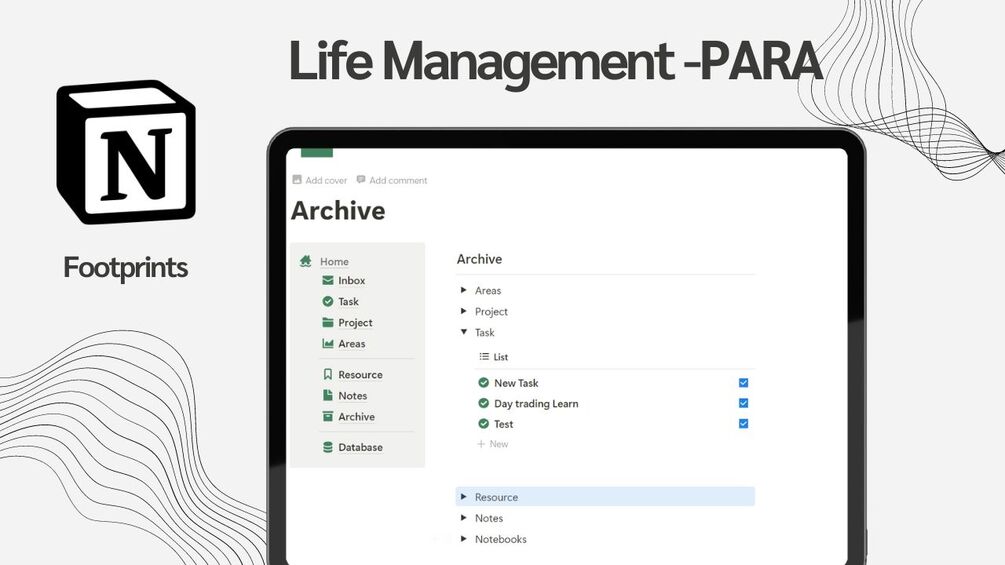Click the List view icon

[x=484, y=357]
